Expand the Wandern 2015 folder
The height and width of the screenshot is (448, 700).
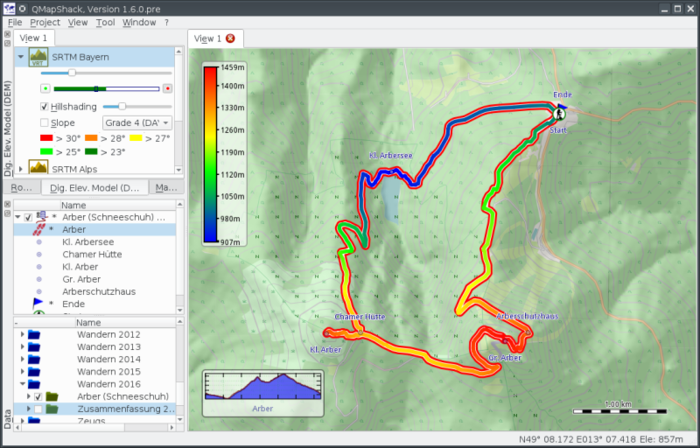pos(22,371)
